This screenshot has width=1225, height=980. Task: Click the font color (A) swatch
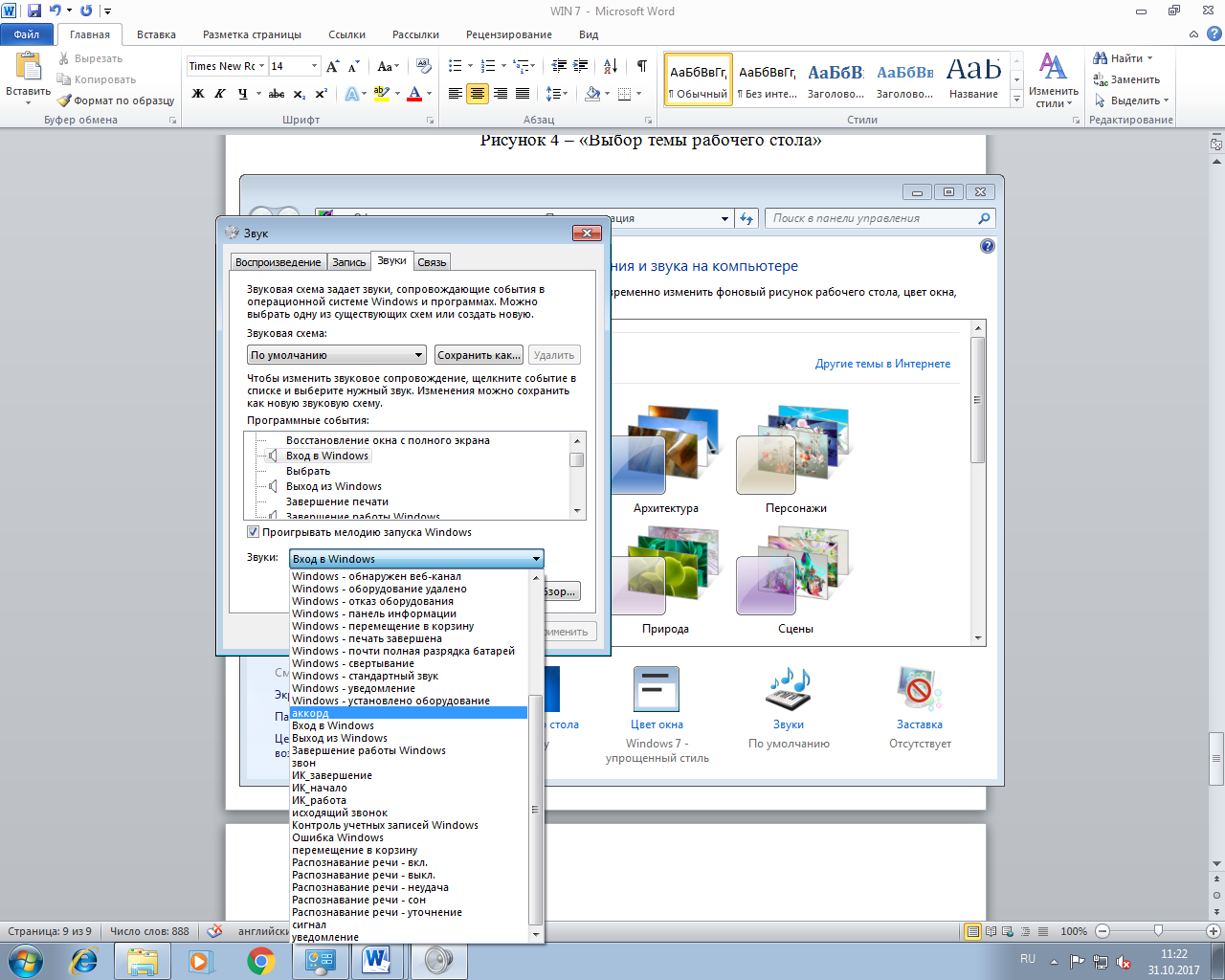pos(414,94)
